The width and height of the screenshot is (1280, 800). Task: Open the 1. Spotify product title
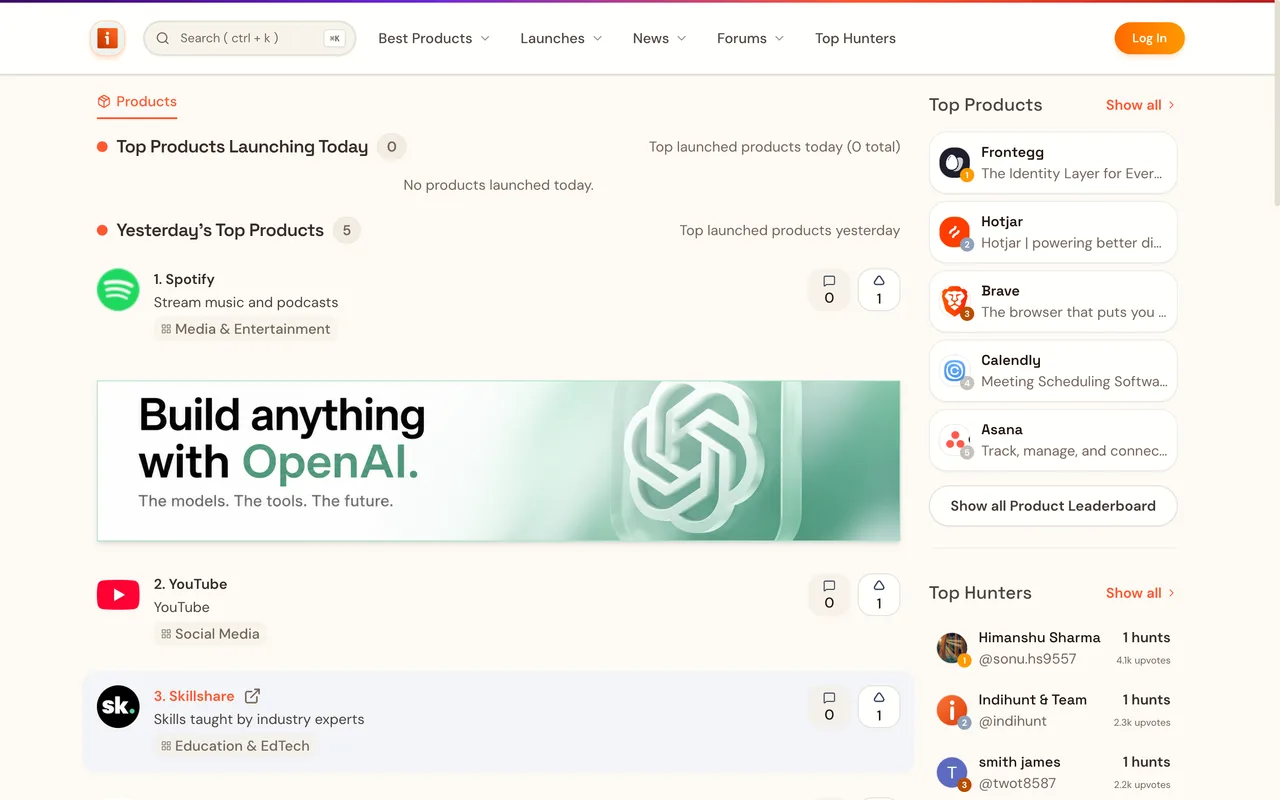click(x=184, y=279)
